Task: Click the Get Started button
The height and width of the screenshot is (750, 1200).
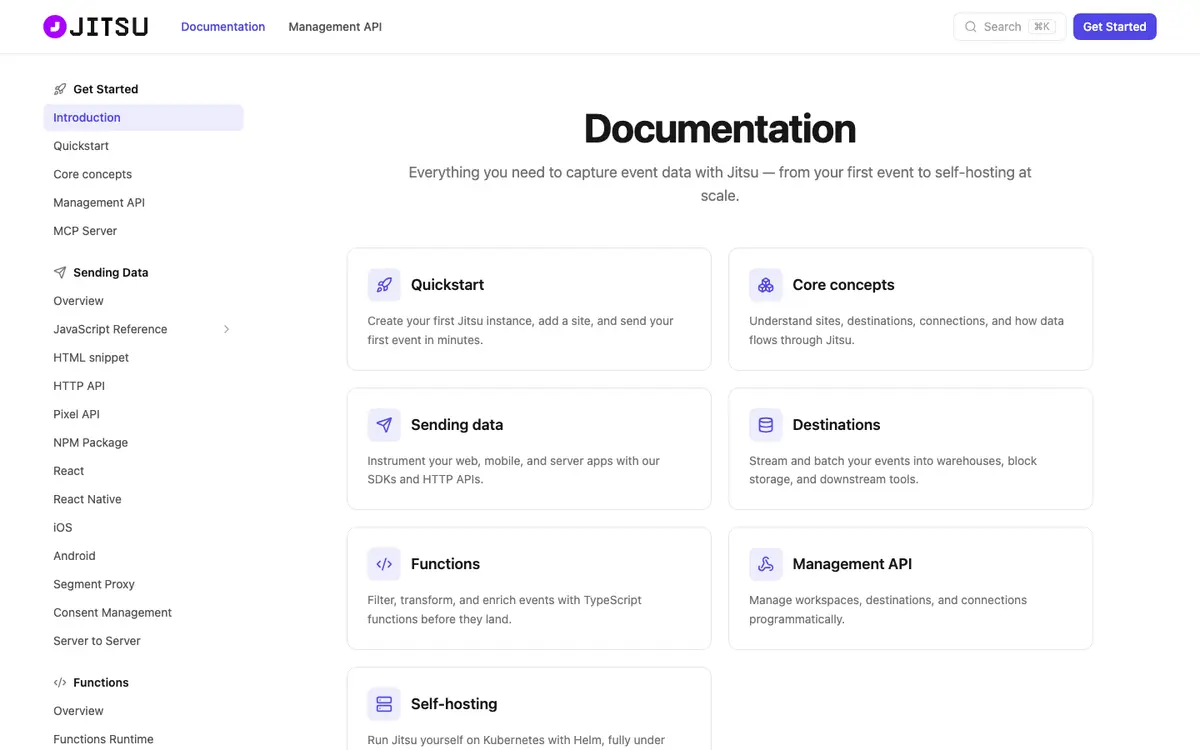Action: pyautogui.click(x=1115, y=27)
